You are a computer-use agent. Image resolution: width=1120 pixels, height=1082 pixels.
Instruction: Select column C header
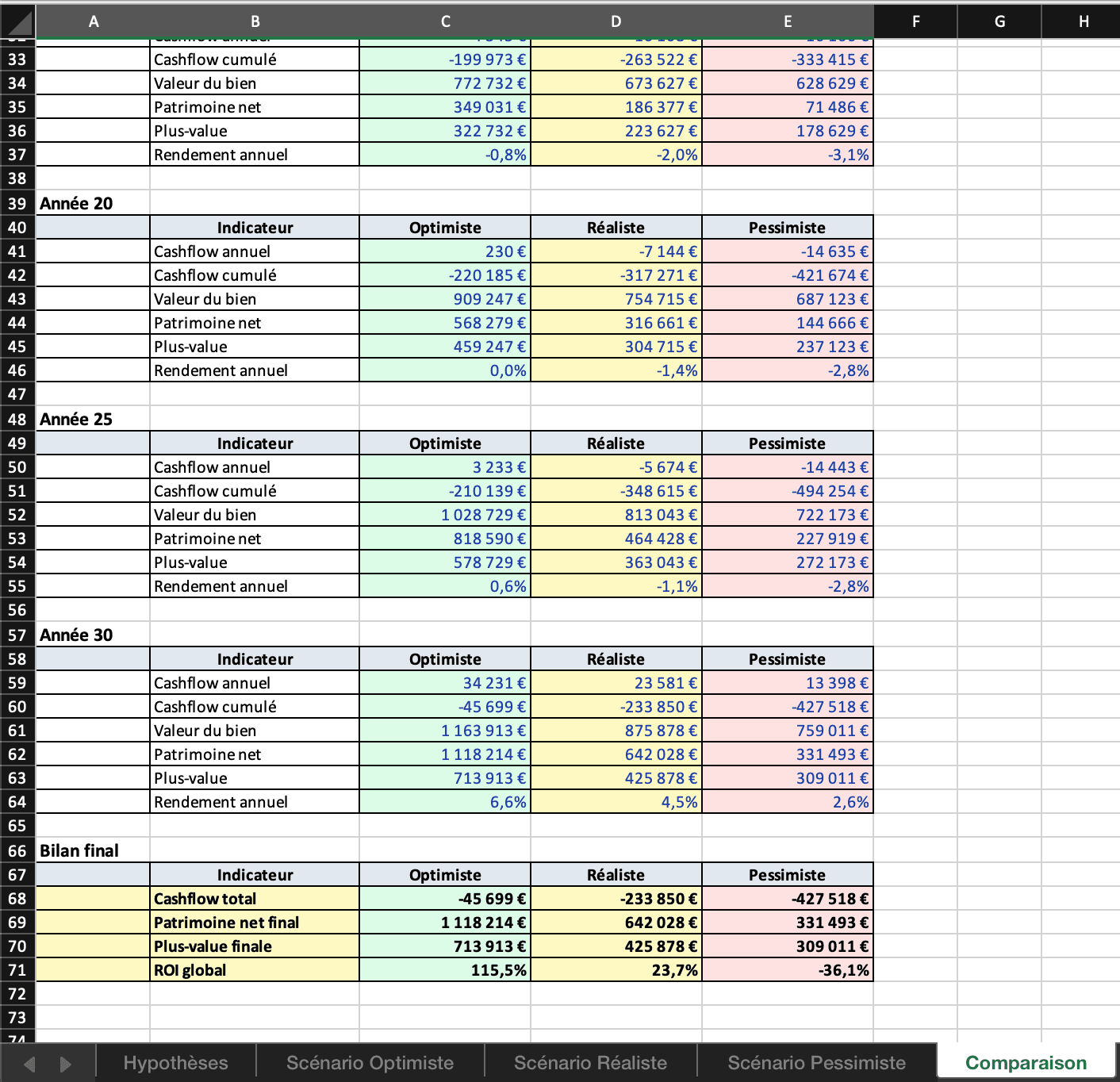[x=445, y=21]
